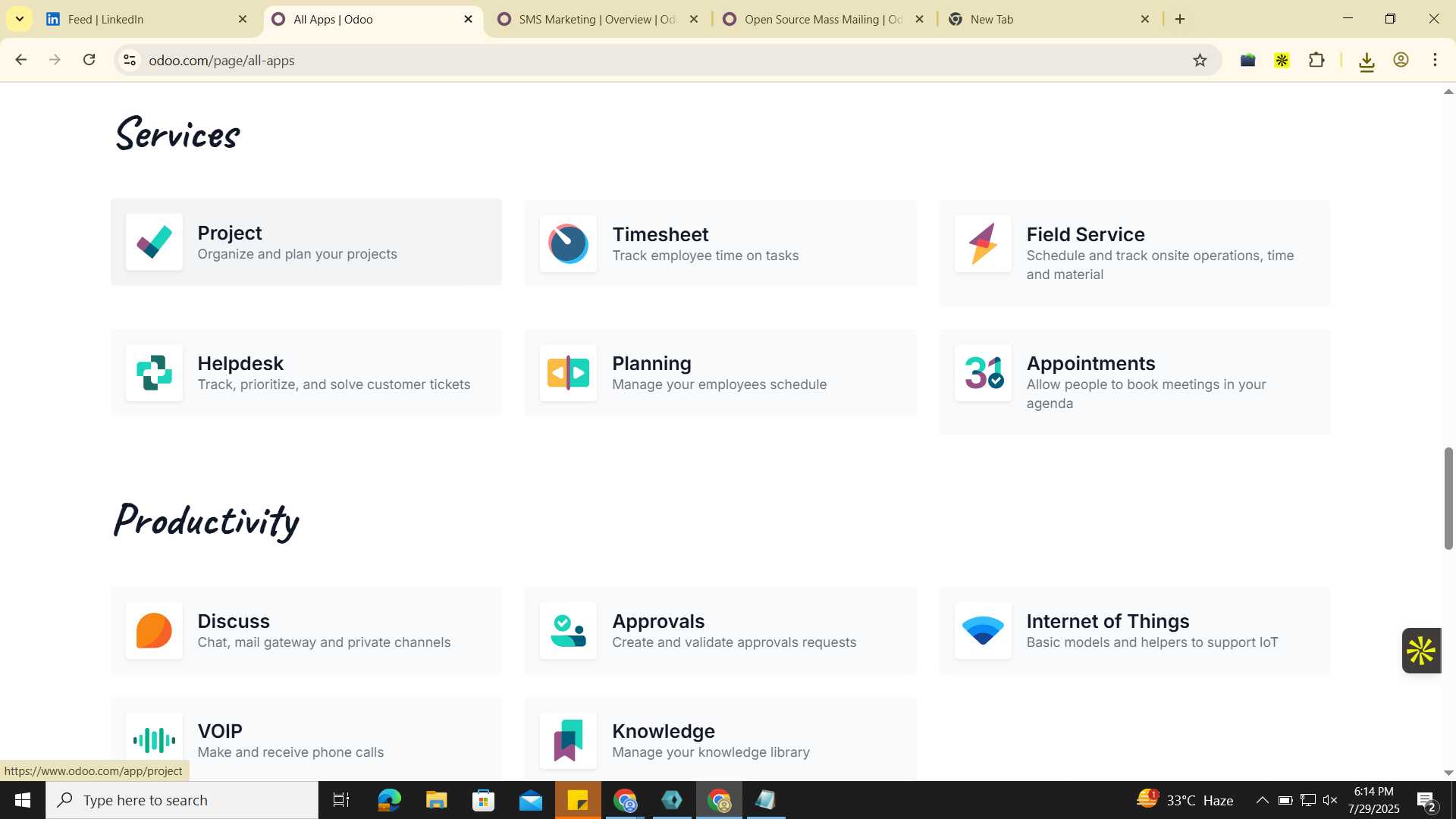This screenshot has height=819, width=1456.
Task: Reload the current page
Action: pyautogui.click(x=89, y=60)
